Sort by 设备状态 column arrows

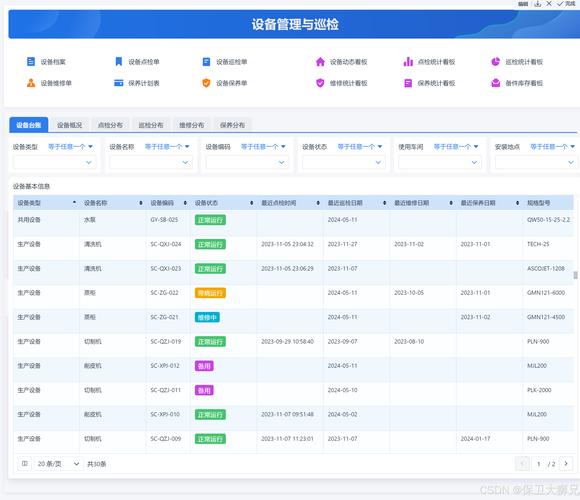[252, 203]
